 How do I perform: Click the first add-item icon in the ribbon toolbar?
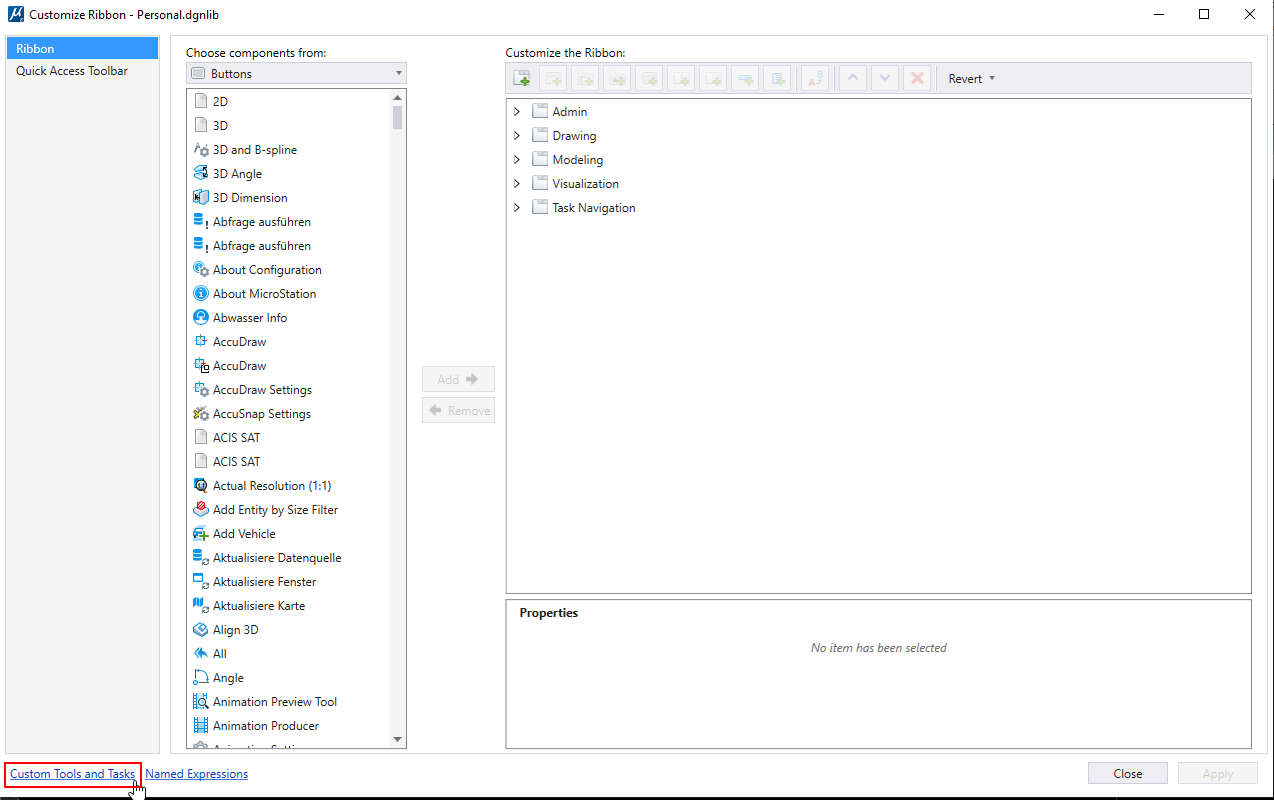521,79
